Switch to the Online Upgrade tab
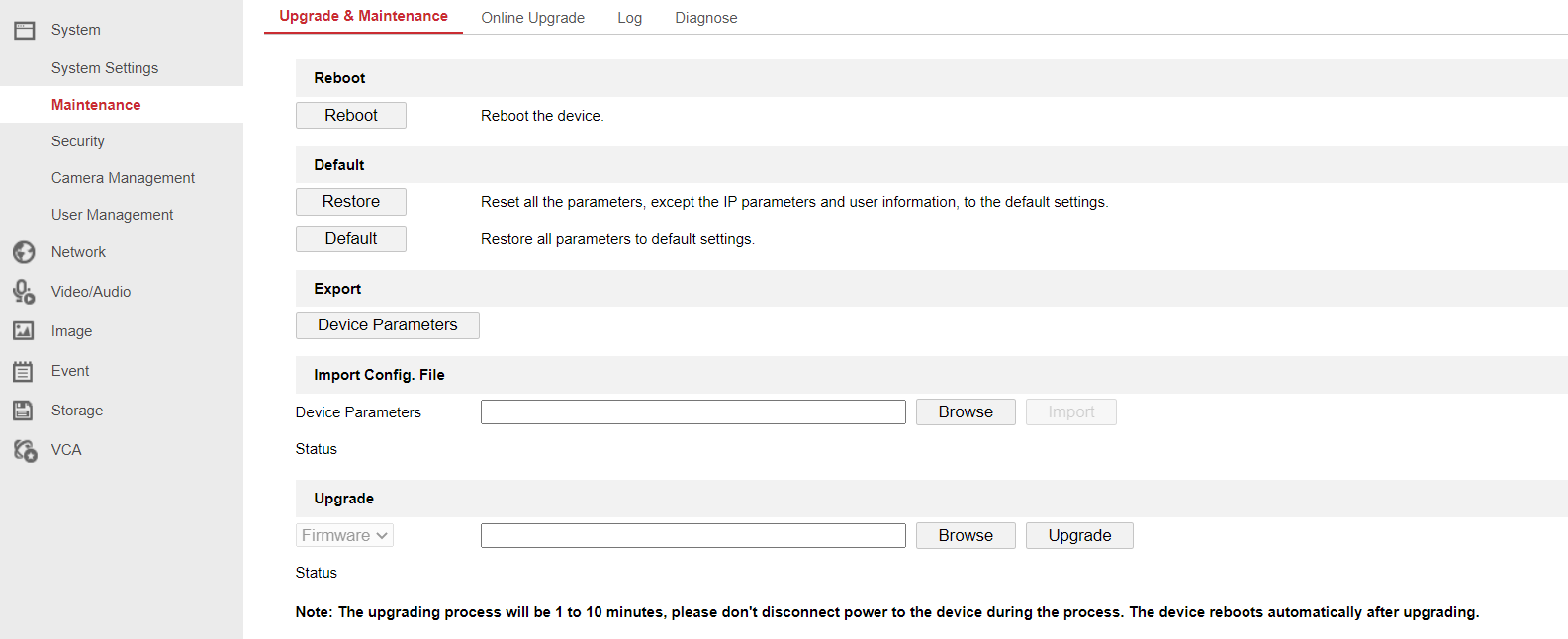 tap(532, 18)
